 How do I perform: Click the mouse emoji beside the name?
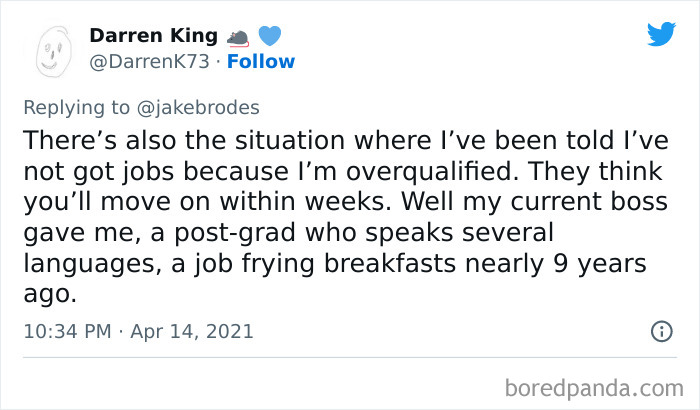point(238,37)
